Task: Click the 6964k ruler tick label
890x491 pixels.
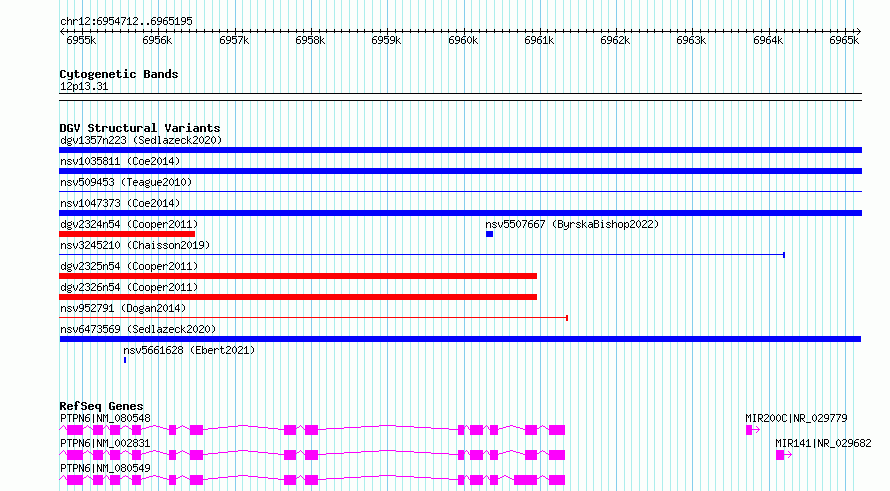Action: (x=768, y=40)
